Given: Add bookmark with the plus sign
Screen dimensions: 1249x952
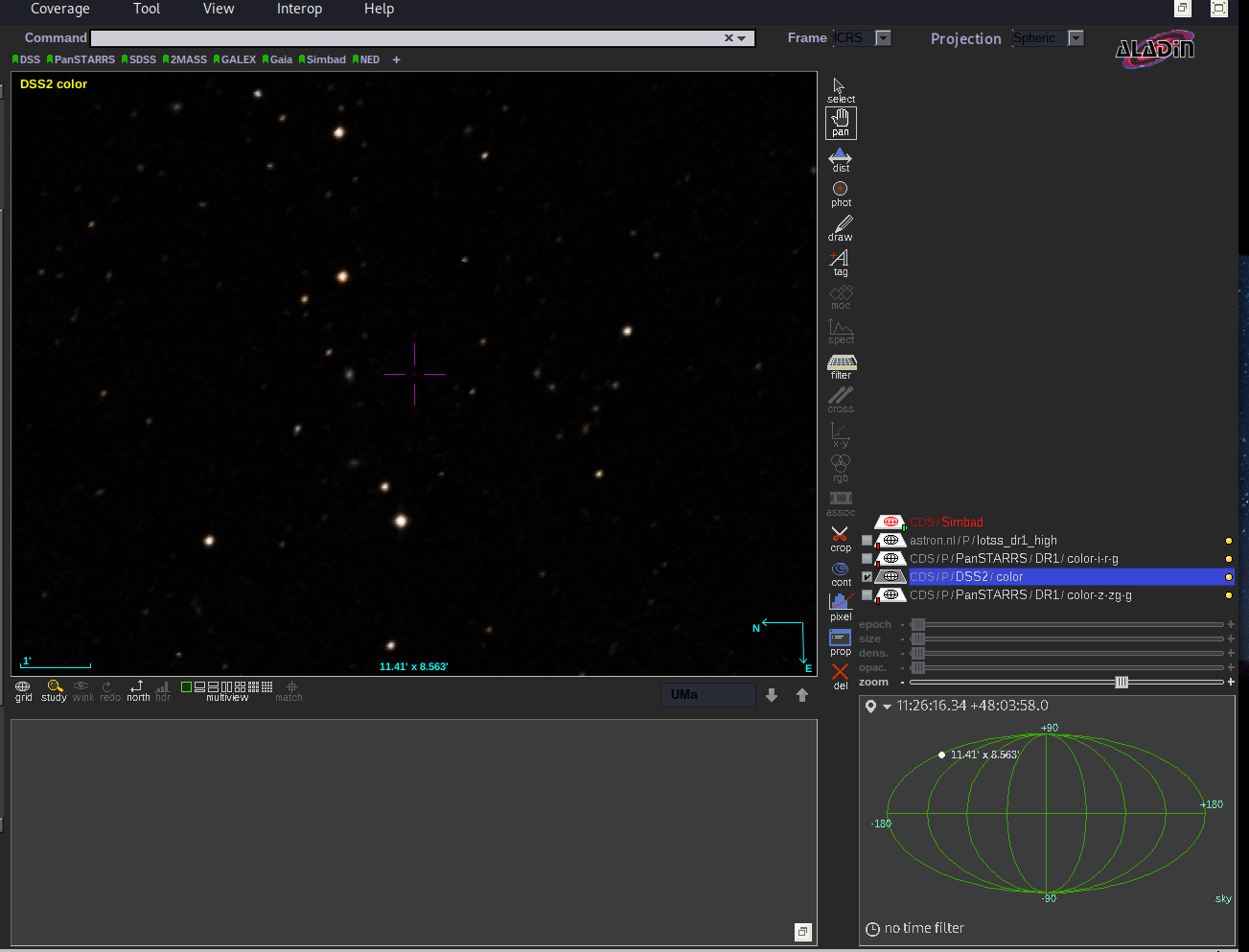Looking at the screenshot, I should click(396, 59).
